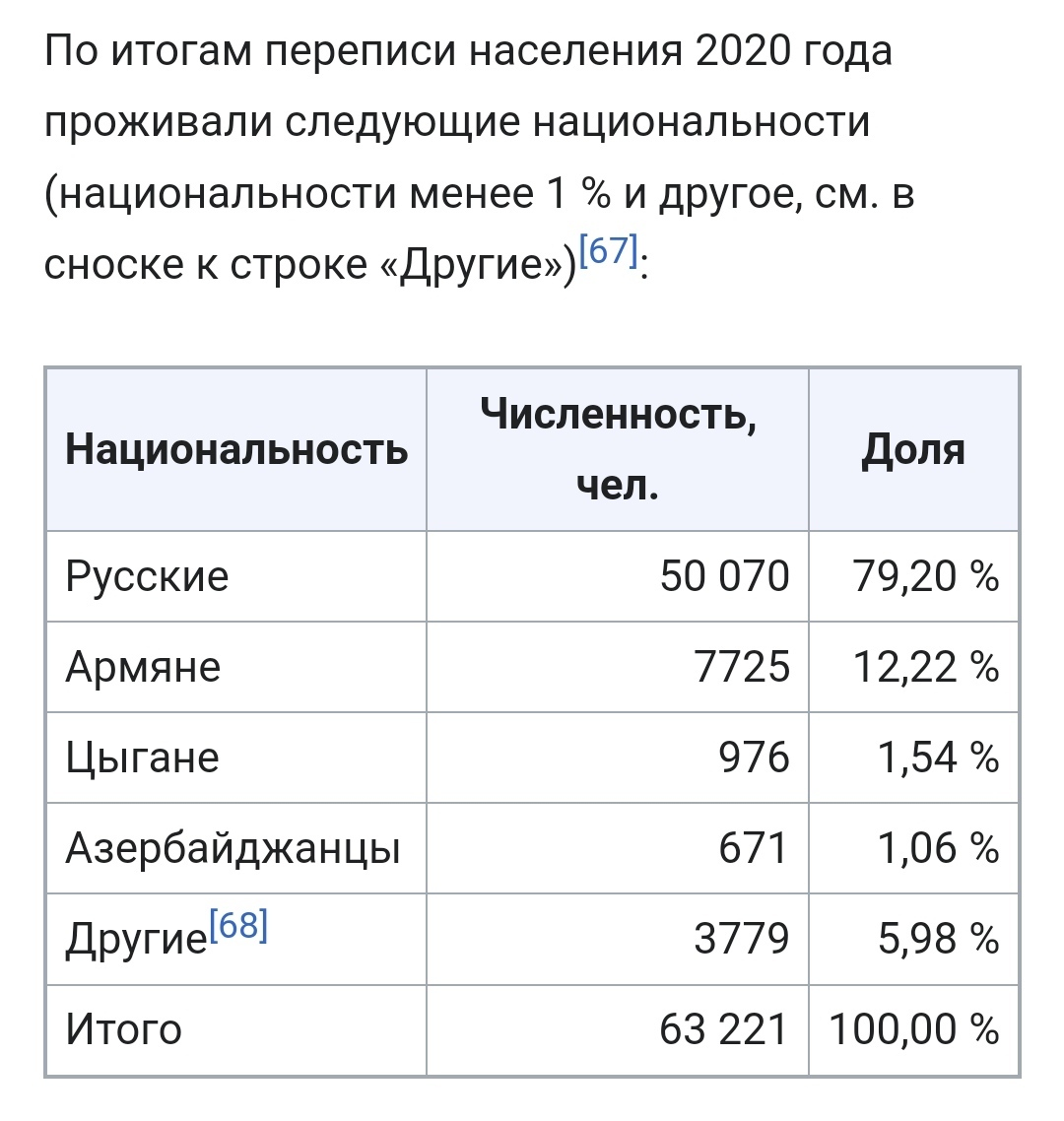1064x1121 pixels.
Task: Click the 79,20 % share cell
Action: pos(926,576)
